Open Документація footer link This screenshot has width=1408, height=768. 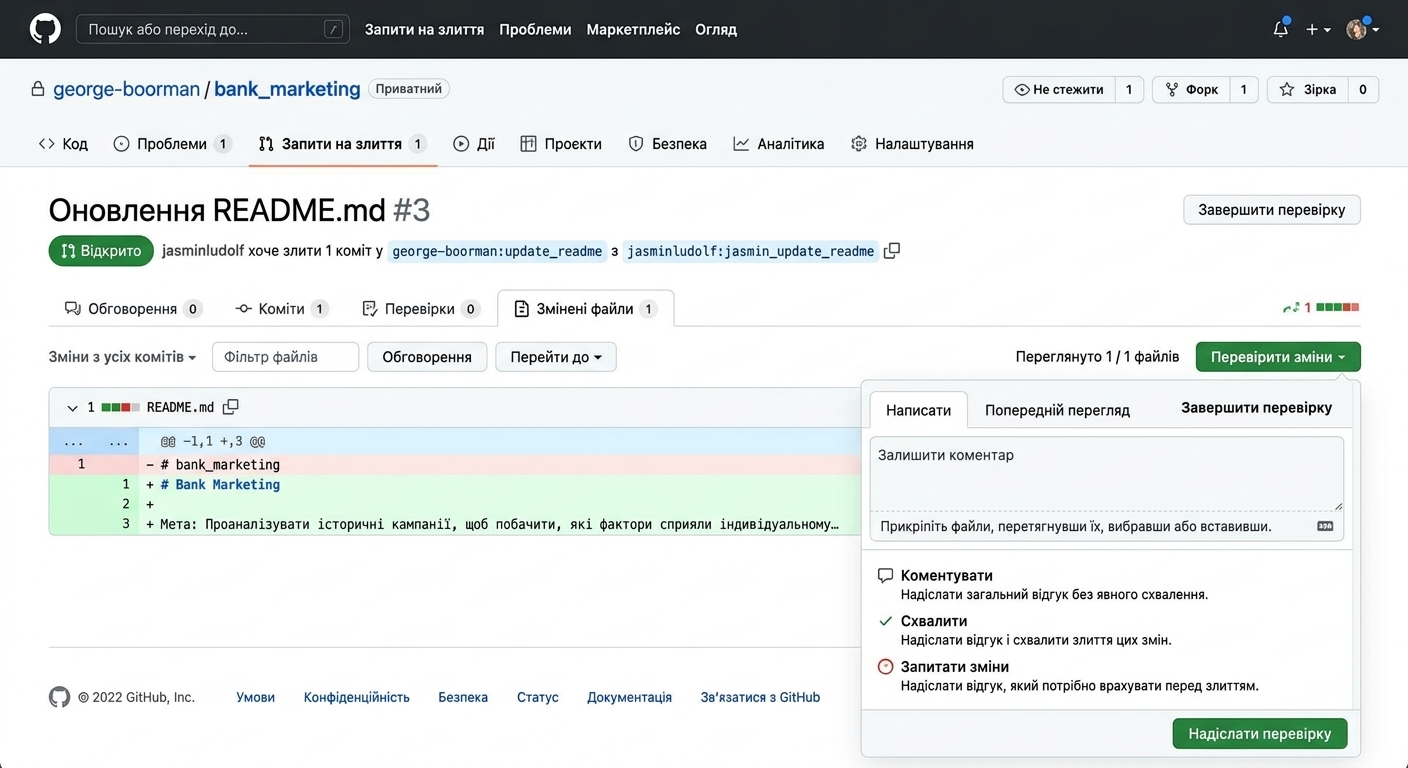pyautogui.click(x=629, y=697)
